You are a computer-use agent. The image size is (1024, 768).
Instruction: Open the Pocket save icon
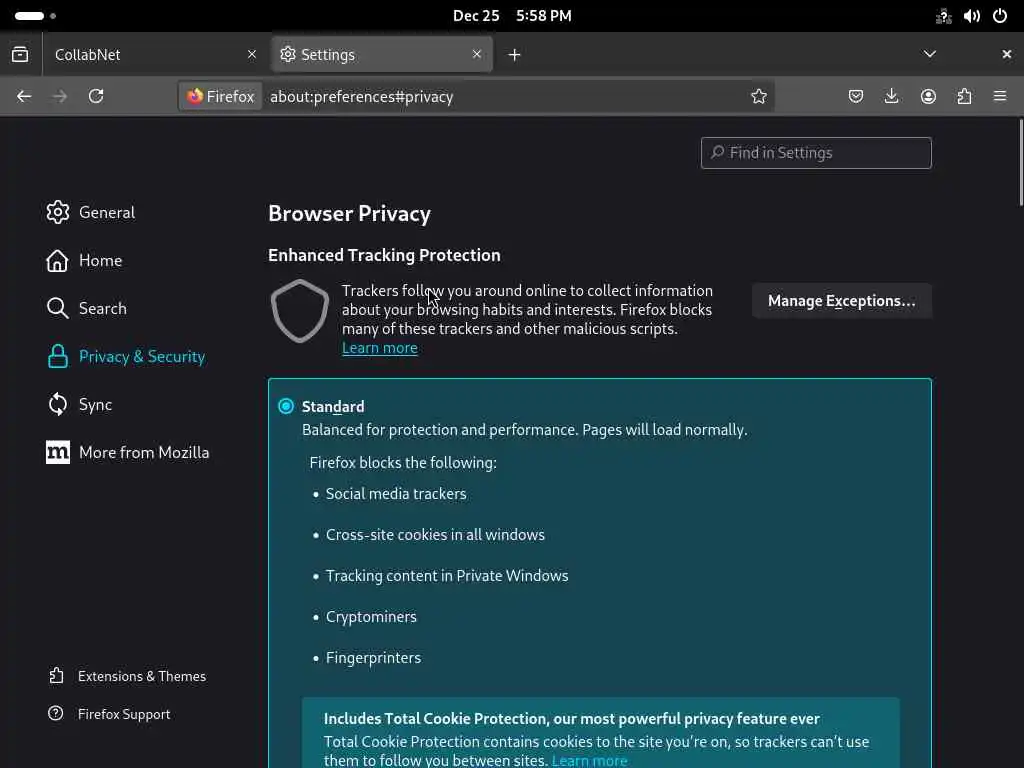coord(856,96)
